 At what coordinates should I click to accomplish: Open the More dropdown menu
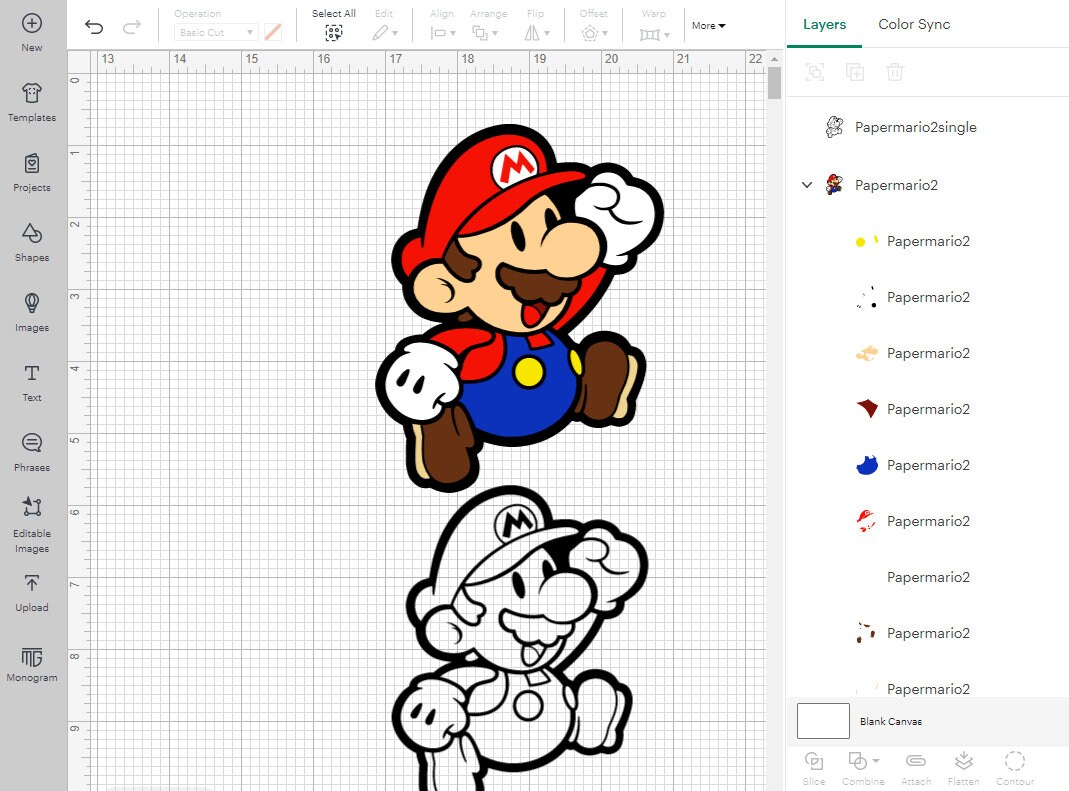pyautogui.click(x=707, y=25)
